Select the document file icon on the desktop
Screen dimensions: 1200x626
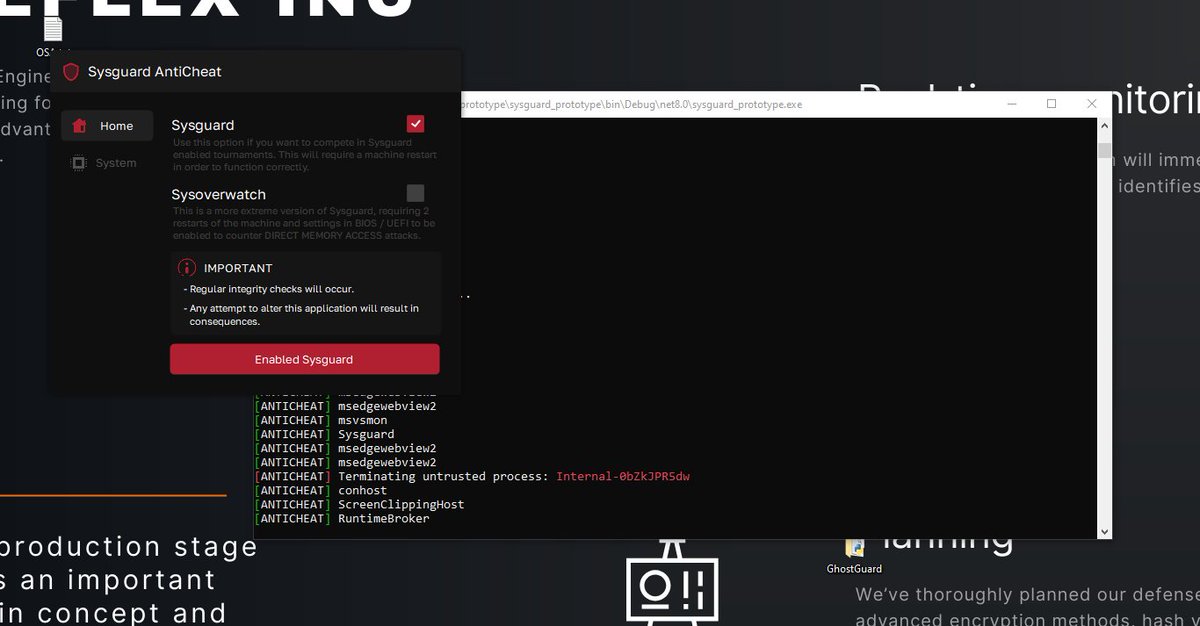click(x=53, y=29)
